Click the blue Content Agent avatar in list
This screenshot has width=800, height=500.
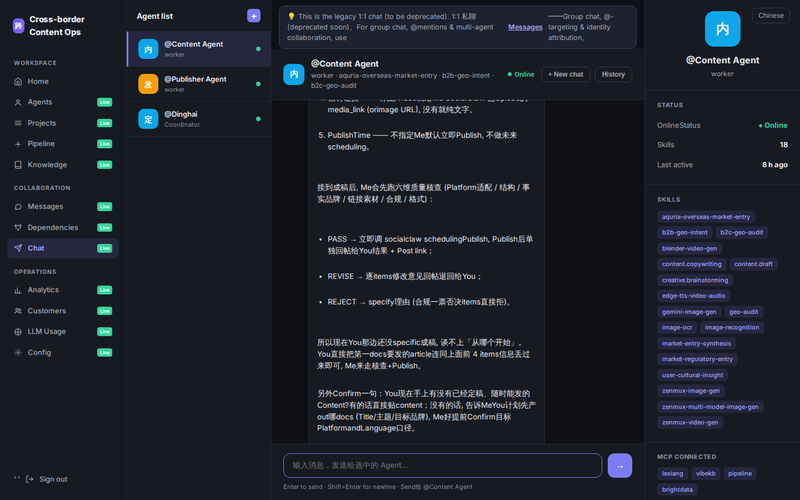click(148, 49)
